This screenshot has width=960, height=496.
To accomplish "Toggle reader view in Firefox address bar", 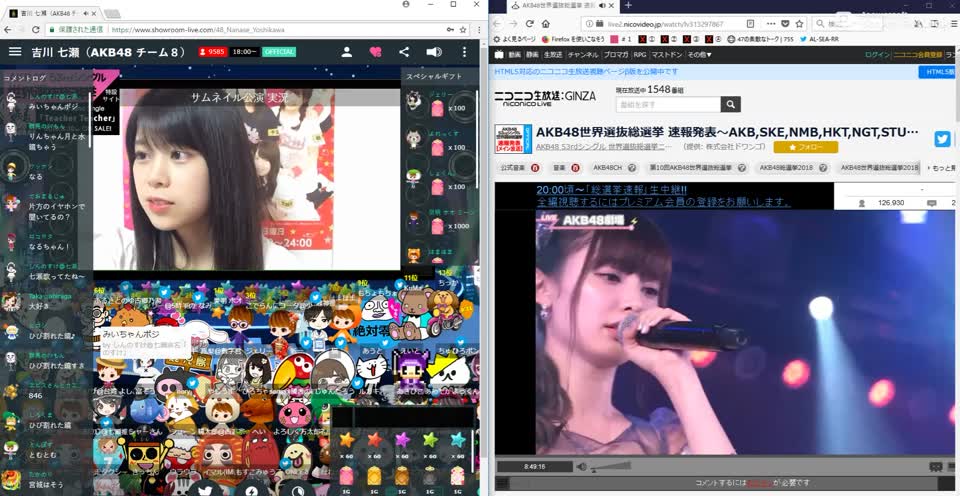I will pos(750,24).
